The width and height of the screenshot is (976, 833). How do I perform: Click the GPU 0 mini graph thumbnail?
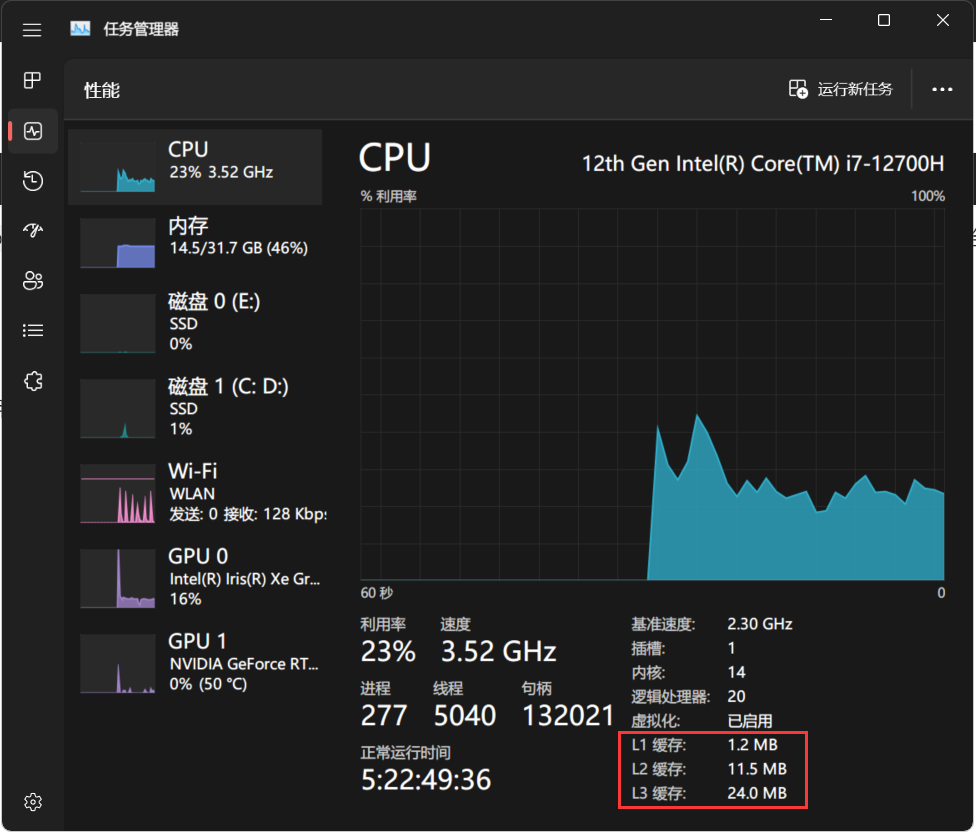click(x=118, y=578)
